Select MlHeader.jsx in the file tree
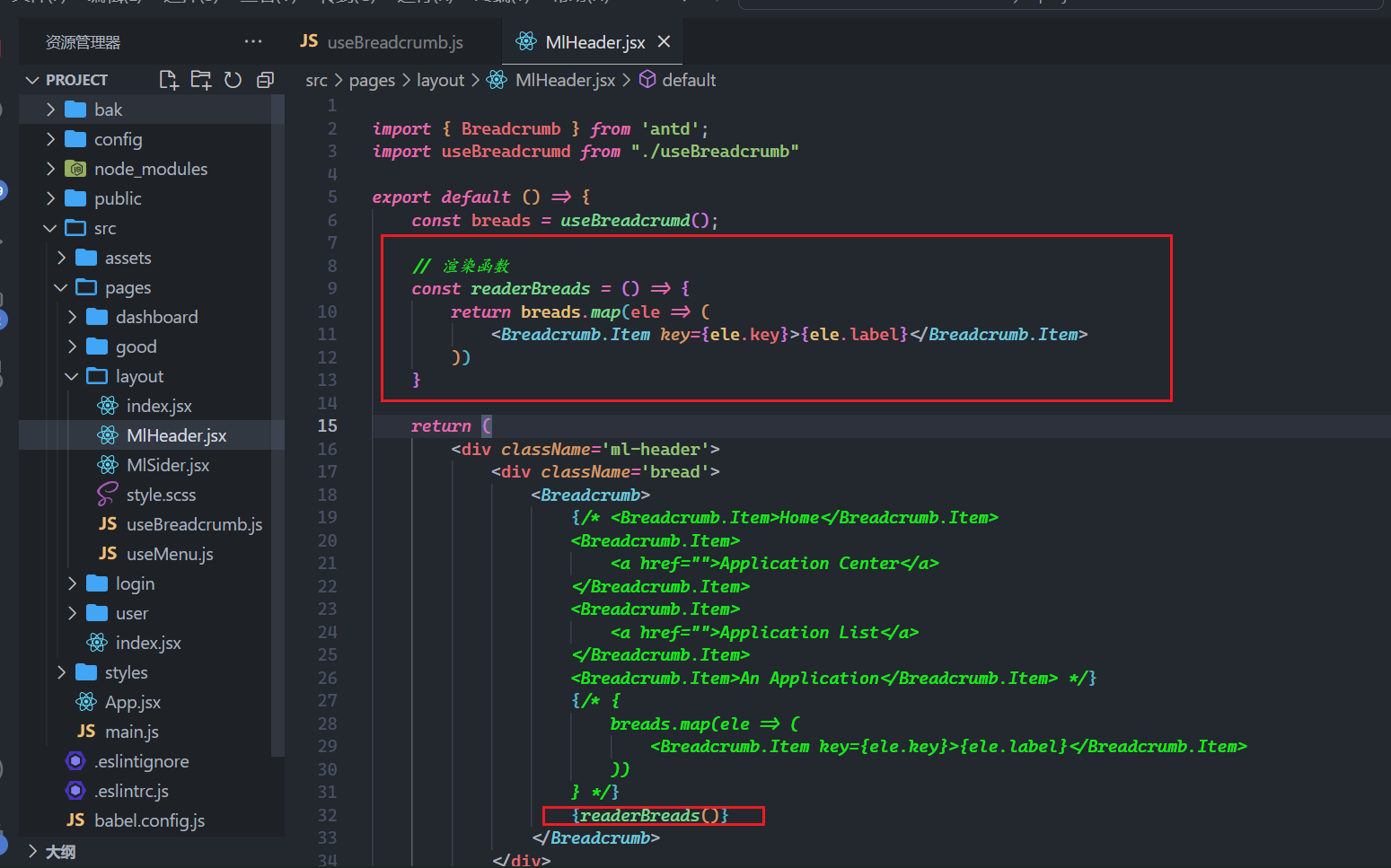Screen dimensions: 1391x868 tap(176, 435)
